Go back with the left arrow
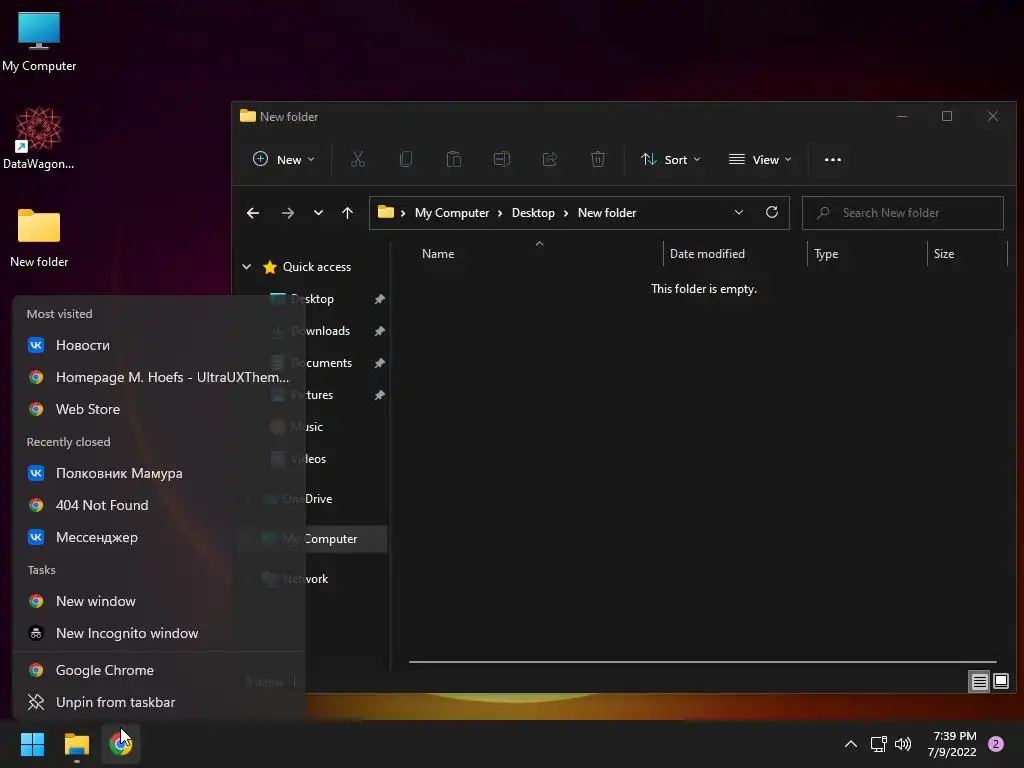This screenshot has height=768, width=1024. coord(253,213)
